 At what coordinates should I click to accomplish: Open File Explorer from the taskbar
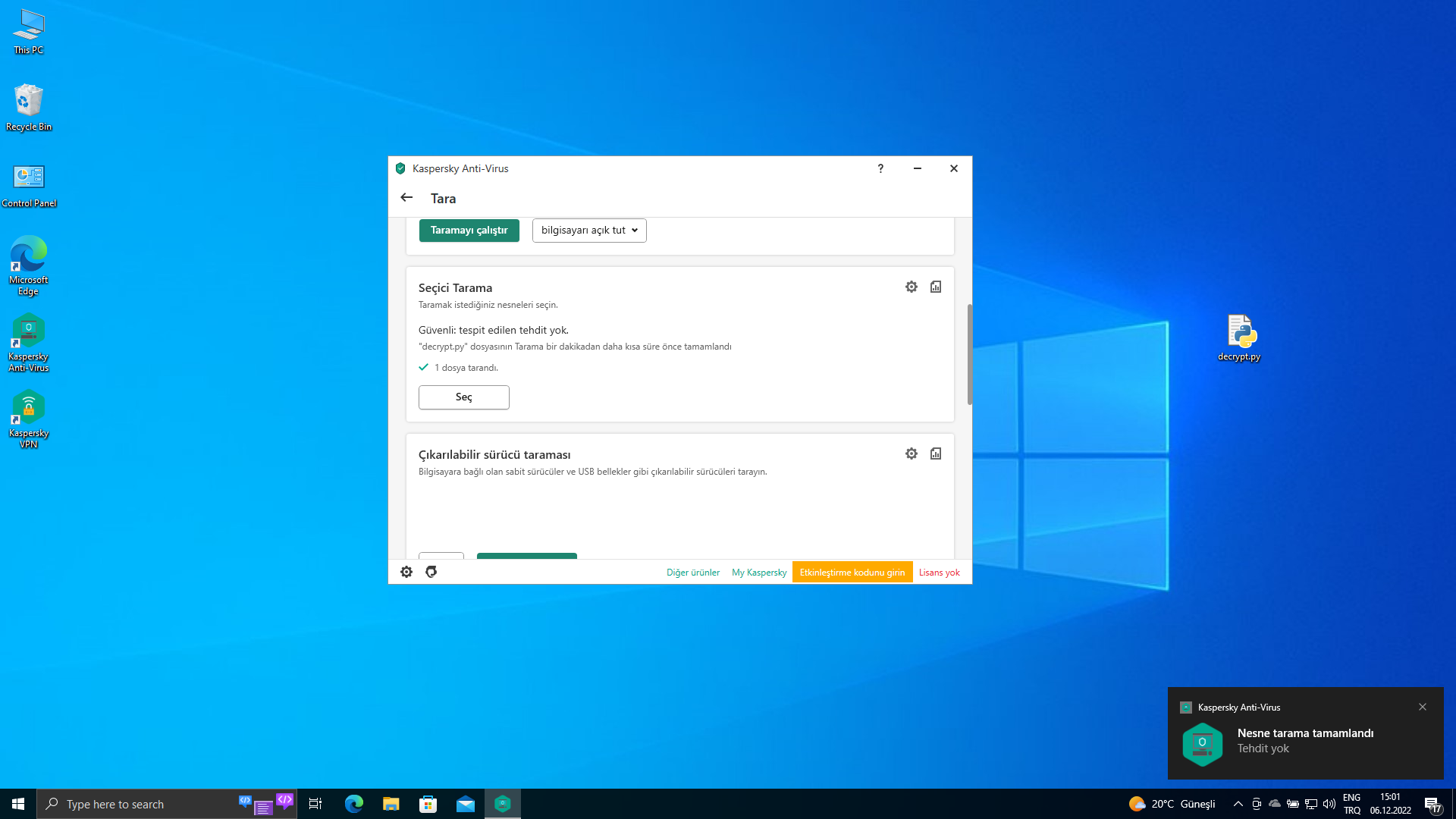coord(391,804)
